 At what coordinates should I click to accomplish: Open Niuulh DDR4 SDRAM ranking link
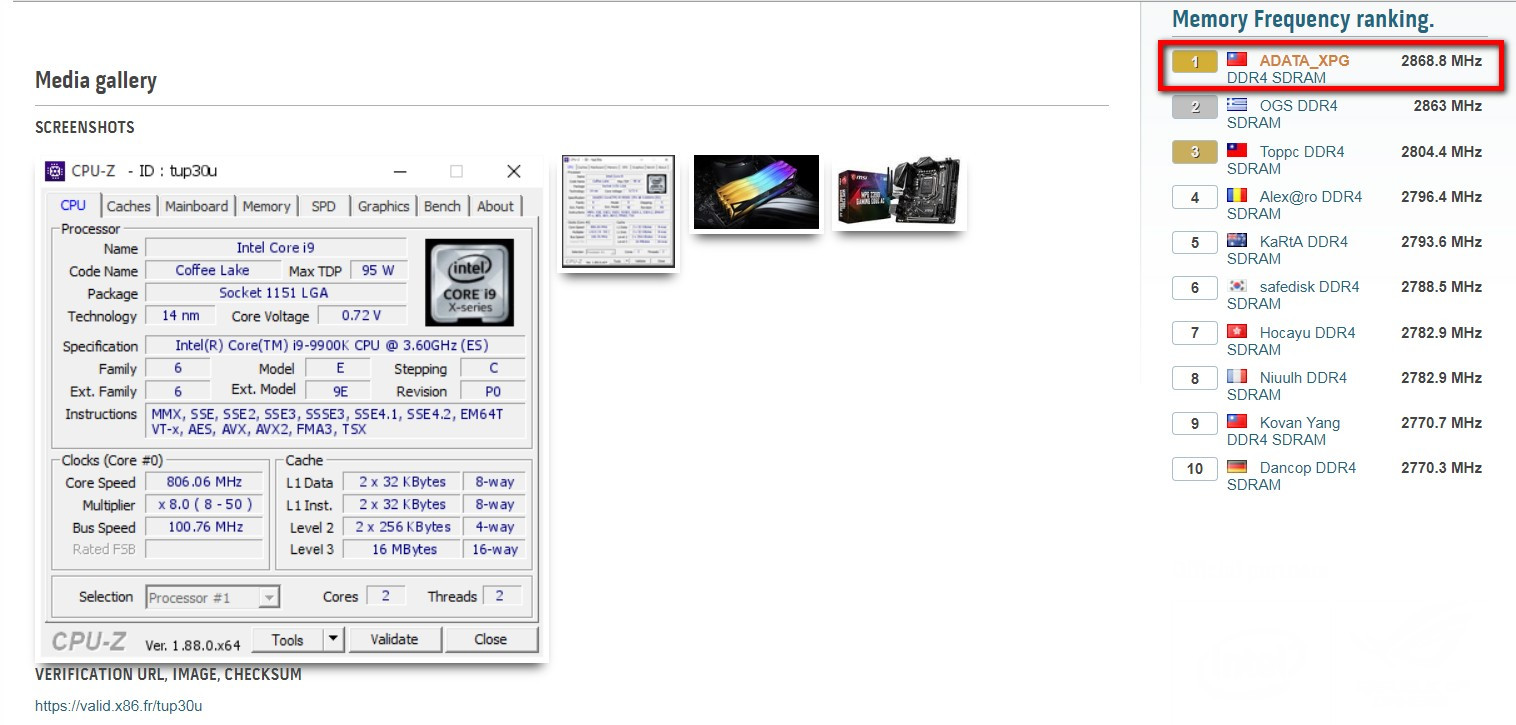pos(1287,386)
